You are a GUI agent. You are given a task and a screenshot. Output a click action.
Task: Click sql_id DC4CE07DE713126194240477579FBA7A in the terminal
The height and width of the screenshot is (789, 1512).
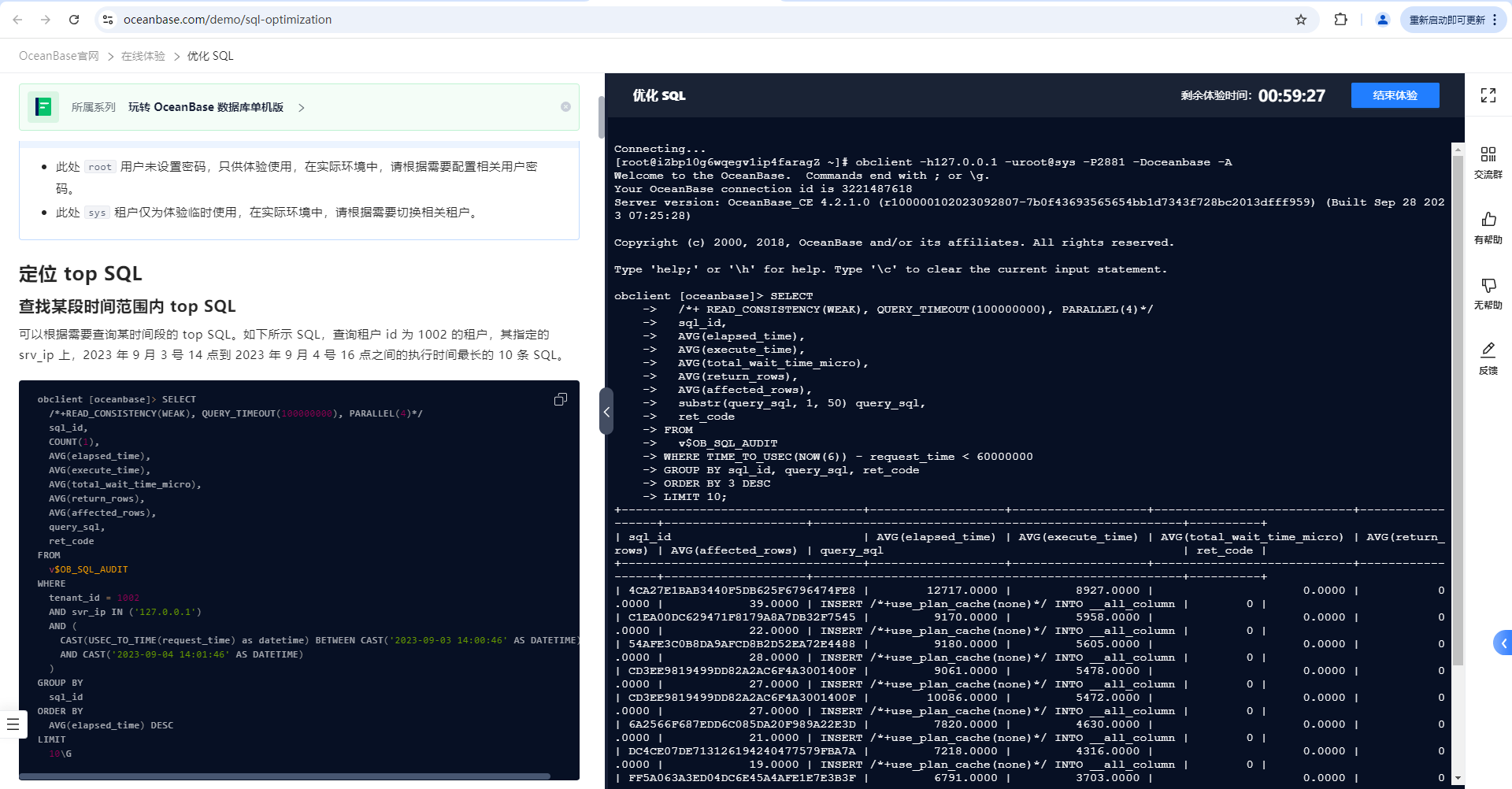742,751
